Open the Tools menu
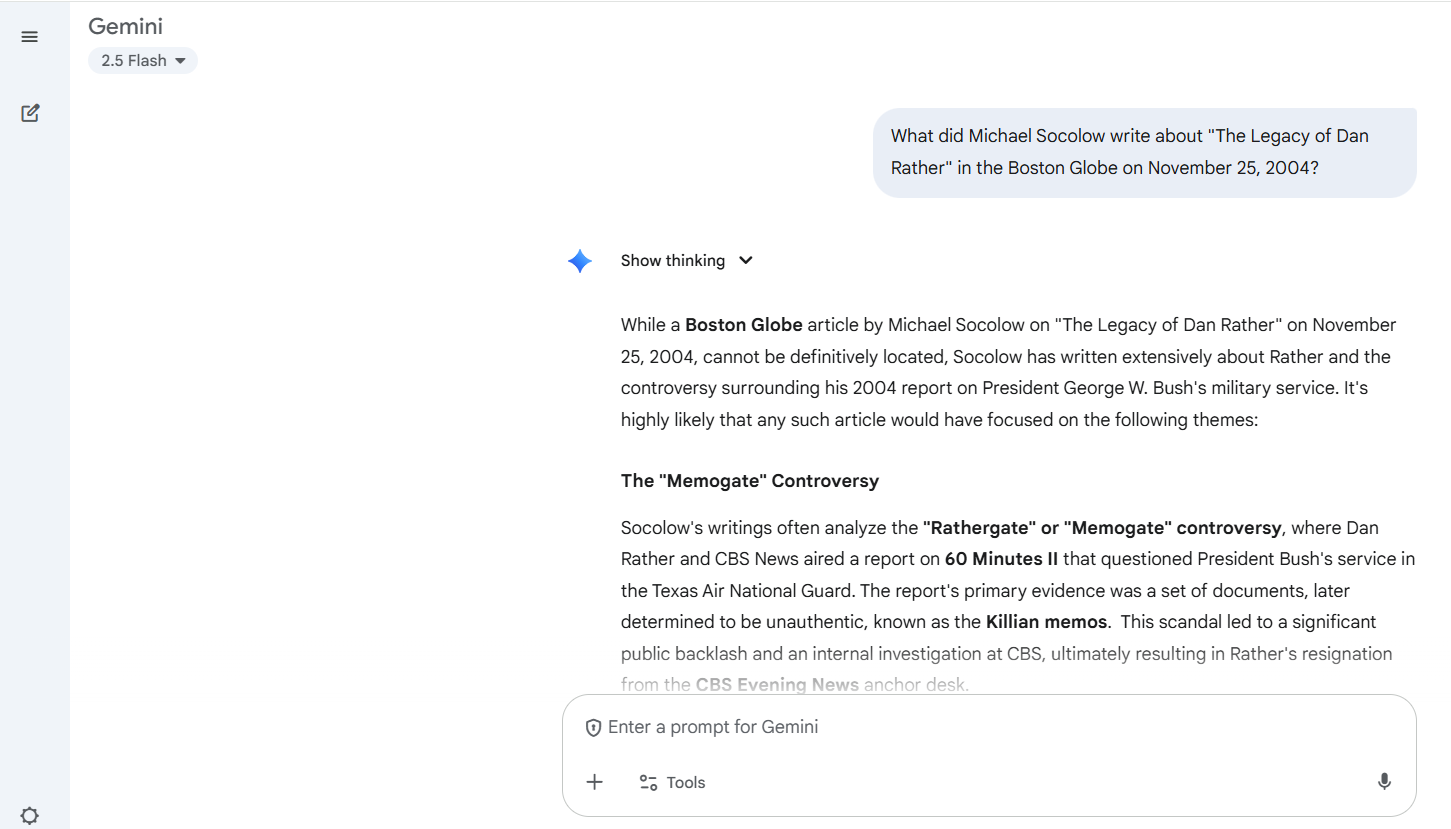This screenshot has width=1451, height=829. pos(672,782)
